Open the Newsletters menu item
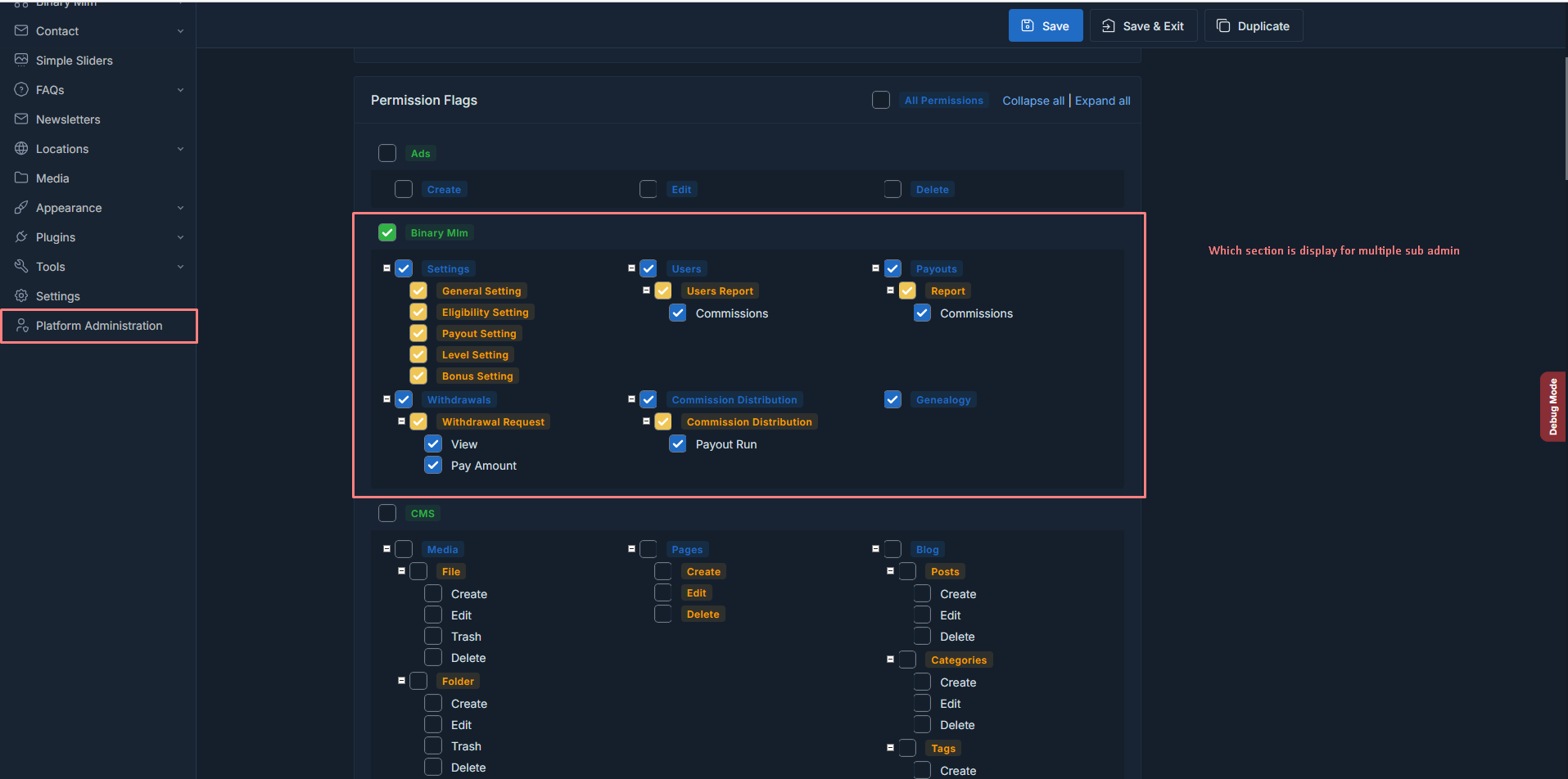This screenshot has height=779, width=1568. pyautogui.click(x=68, y=119)
